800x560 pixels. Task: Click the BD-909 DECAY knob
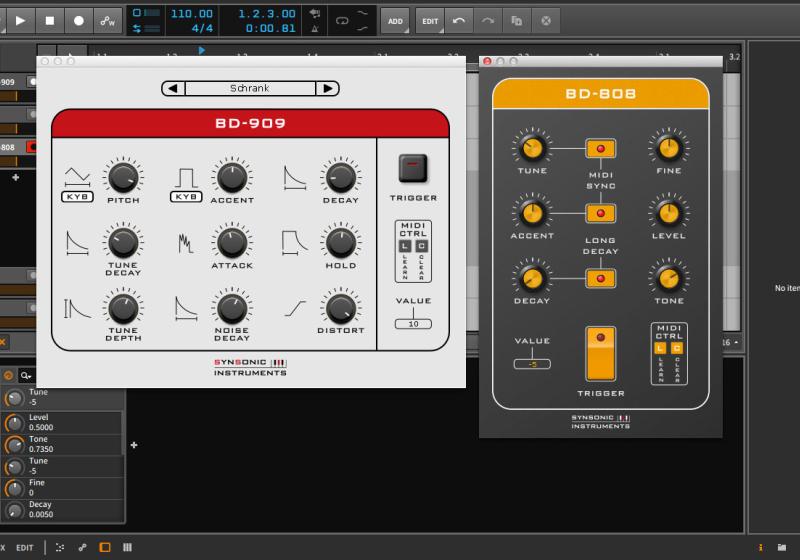tap(341, 177)
